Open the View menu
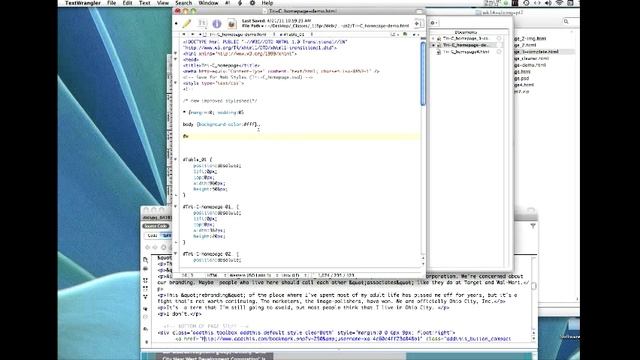This screenshot has width=640, height=360. tap(162, 3)
